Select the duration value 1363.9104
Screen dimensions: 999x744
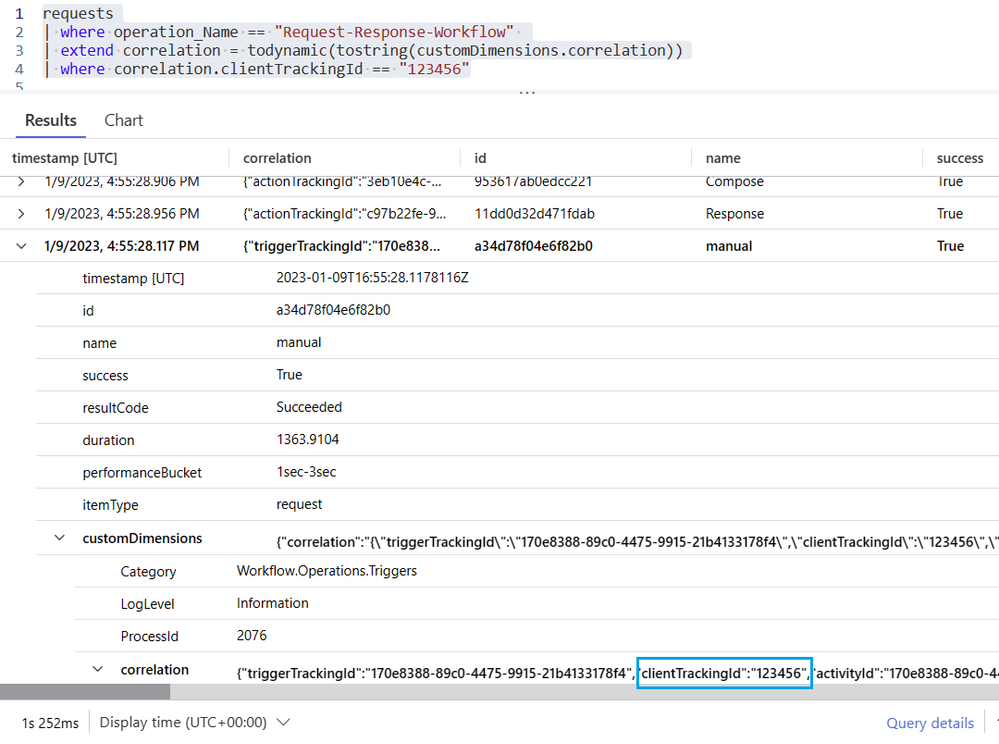click(308, 440)
